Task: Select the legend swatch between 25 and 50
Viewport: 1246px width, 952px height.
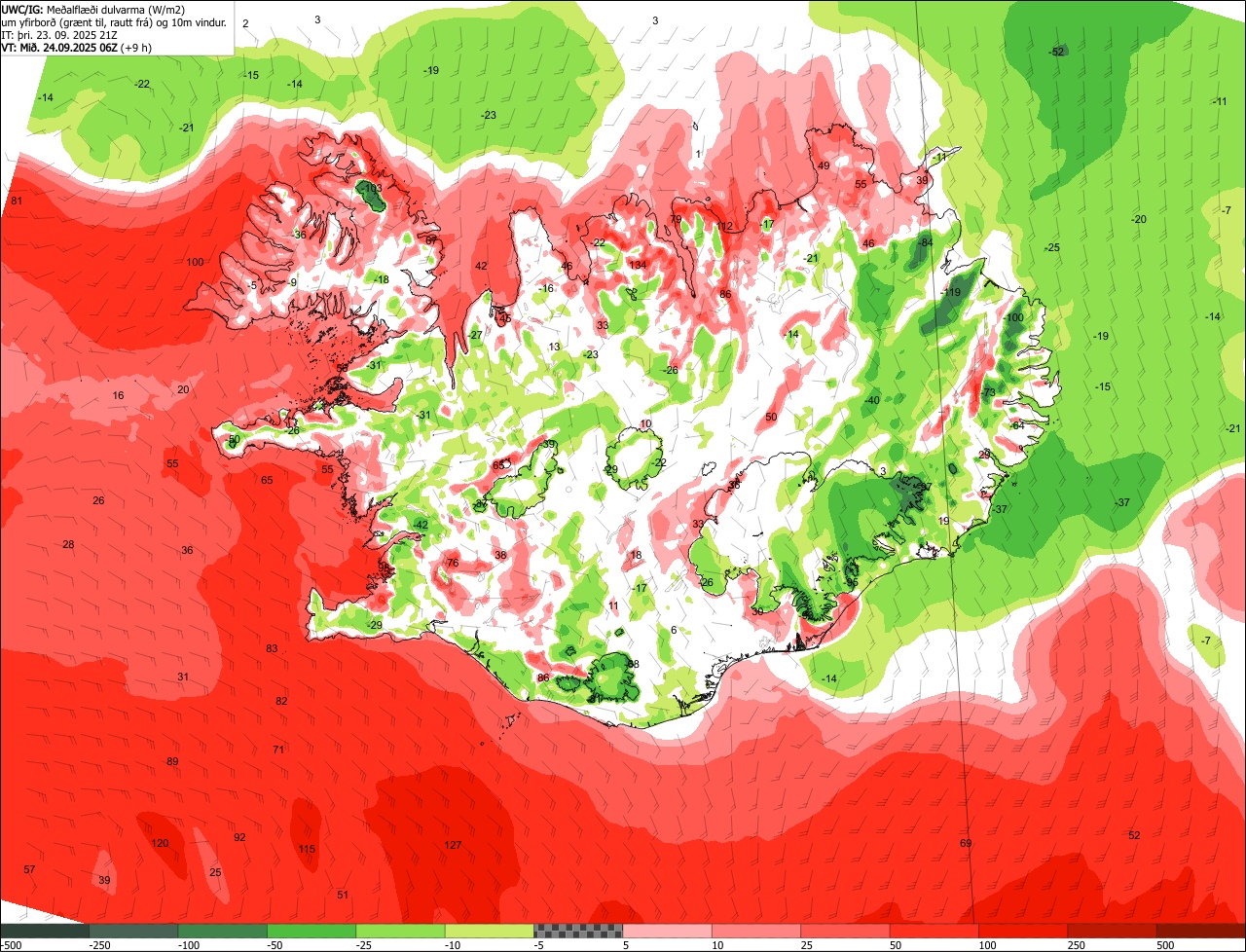Action: pos(846,931)
